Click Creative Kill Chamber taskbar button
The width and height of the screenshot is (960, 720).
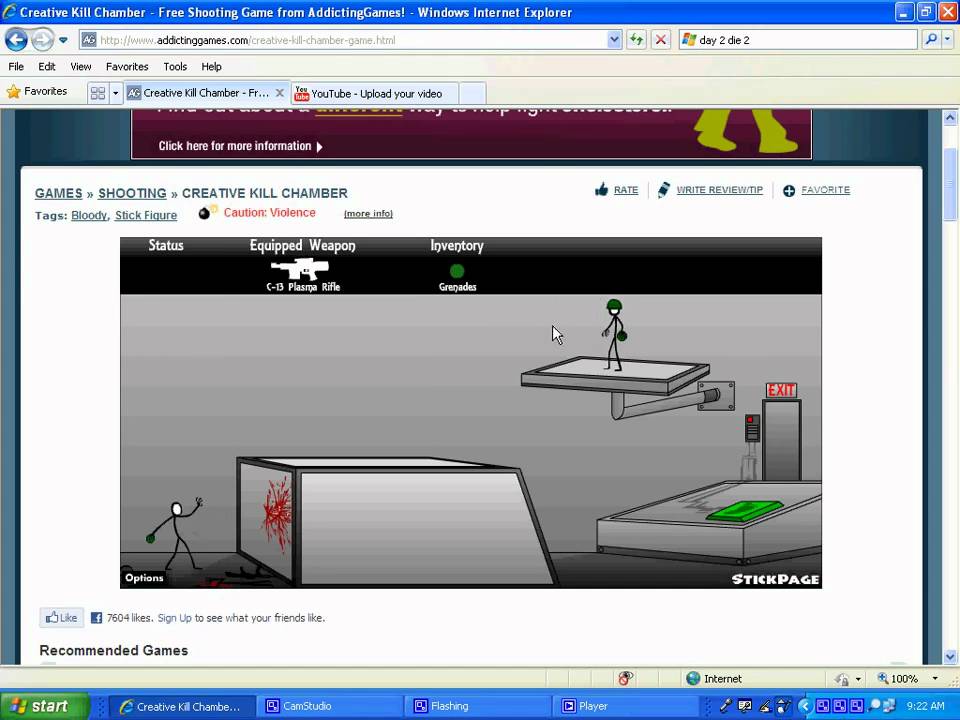click(182, 707)
